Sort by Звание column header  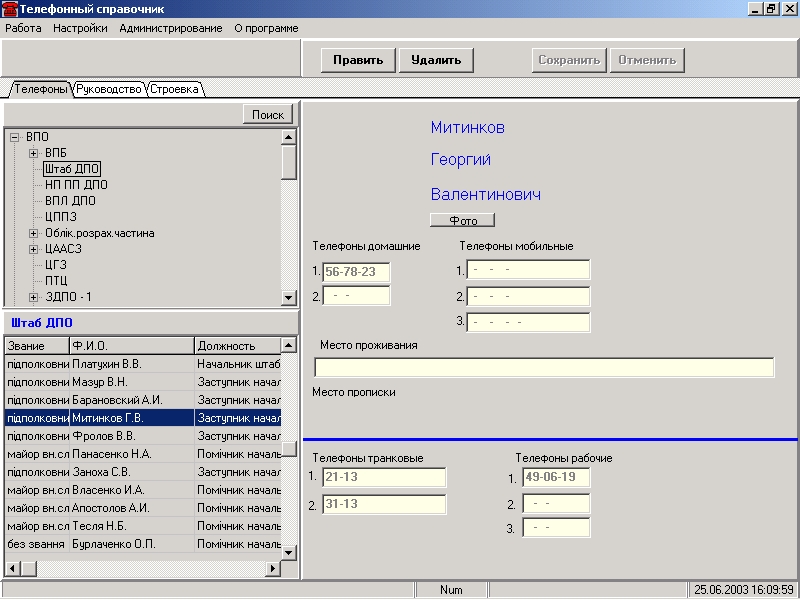(x=37, y=345)
